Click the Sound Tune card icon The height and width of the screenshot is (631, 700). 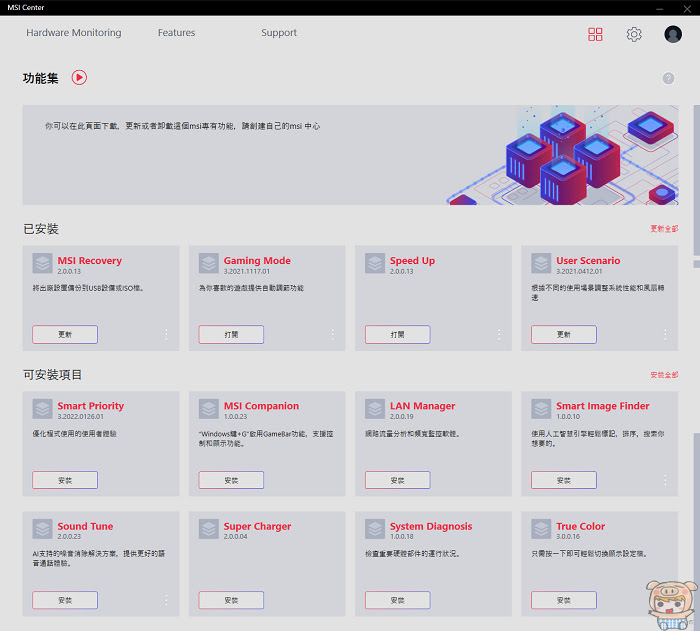coord(42,529)
